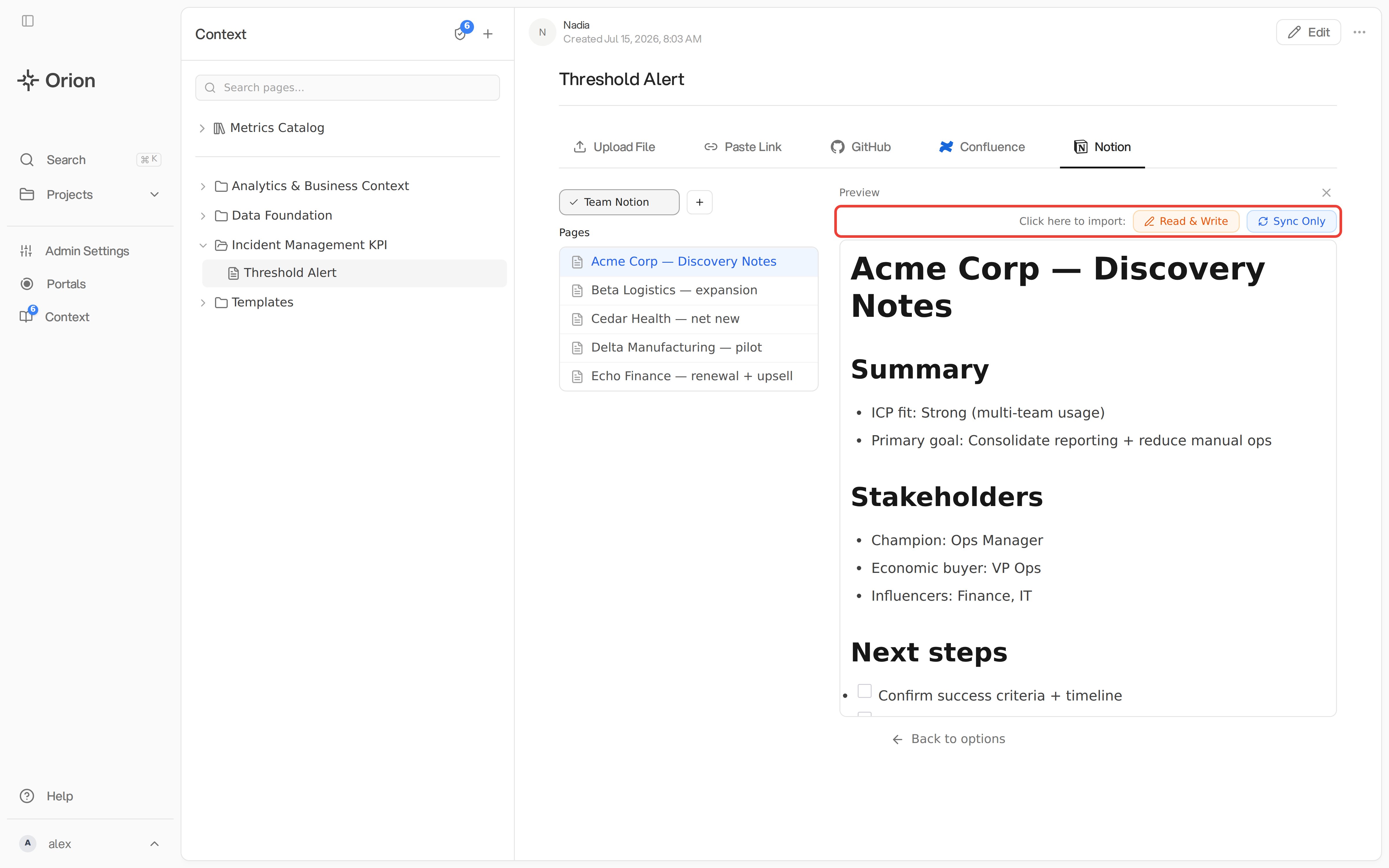
Task: Select Delta Manufacturing — pilot page
Action: tap(689, 348)
